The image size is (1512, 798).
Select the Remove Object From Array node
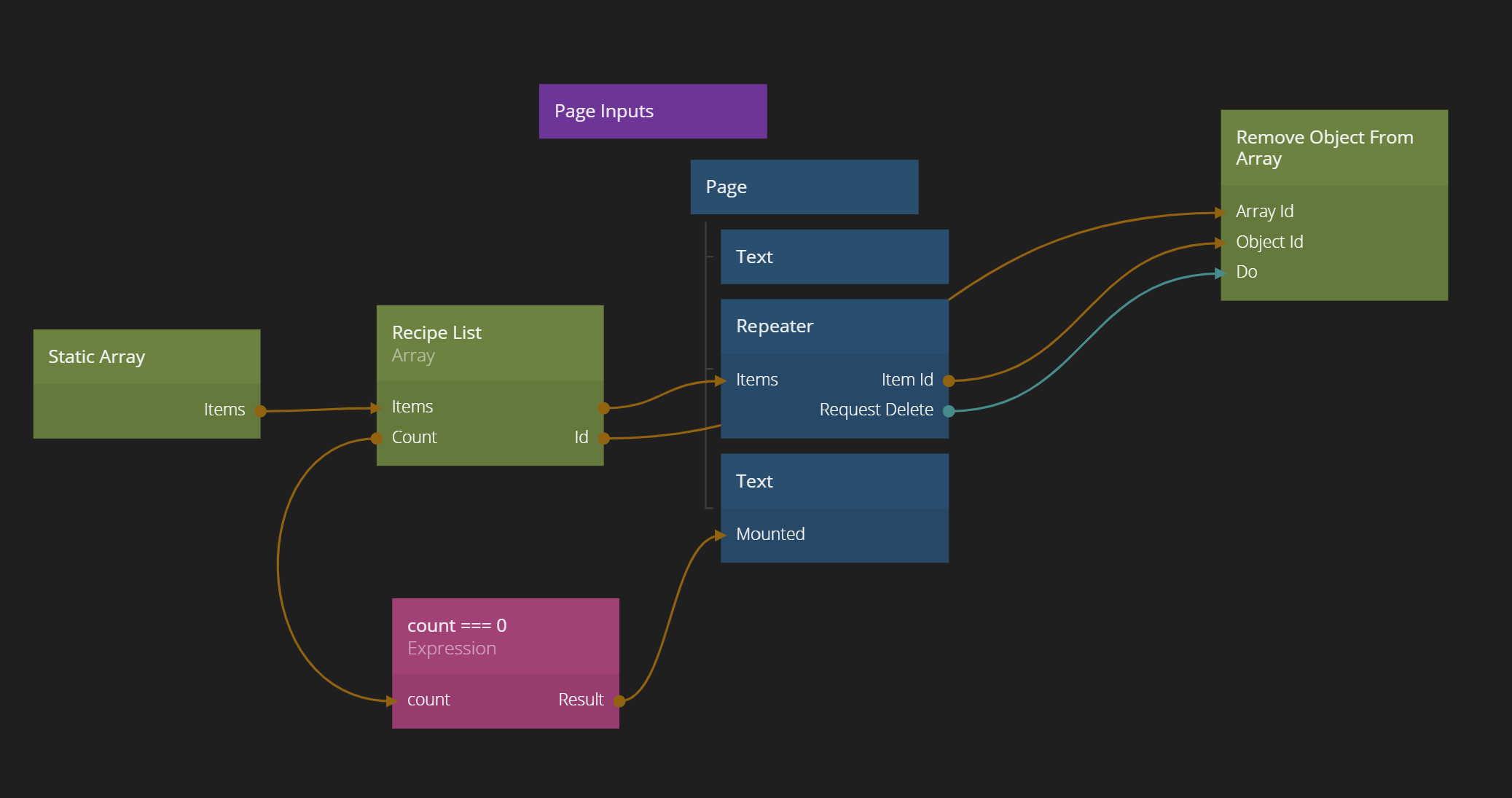pos(1333,148)
